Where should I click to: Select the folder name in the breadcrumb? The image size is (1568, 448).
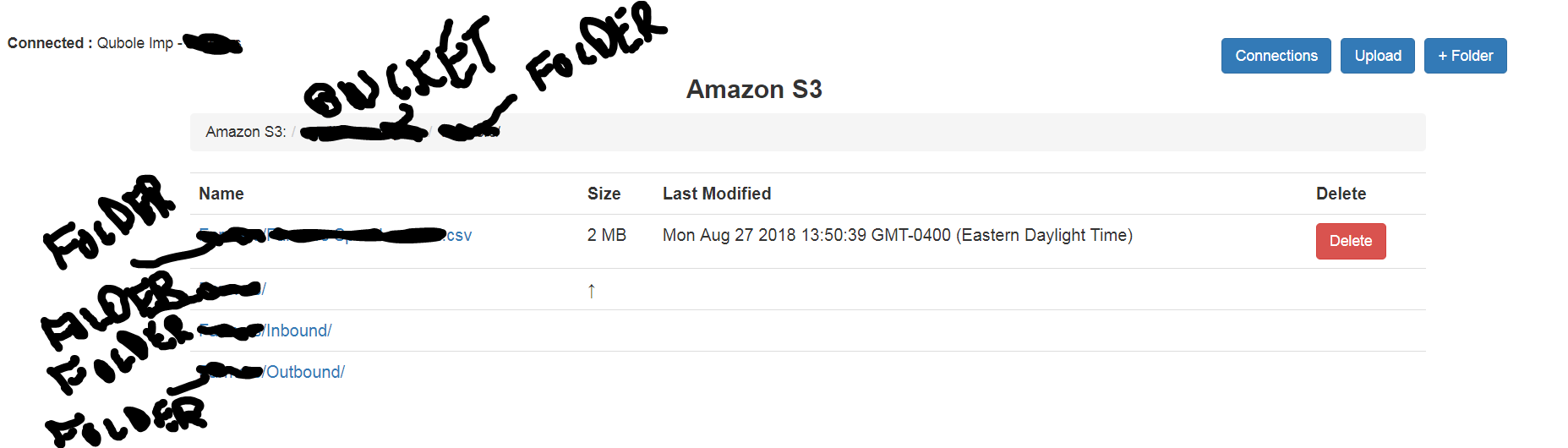pos(467,132)
